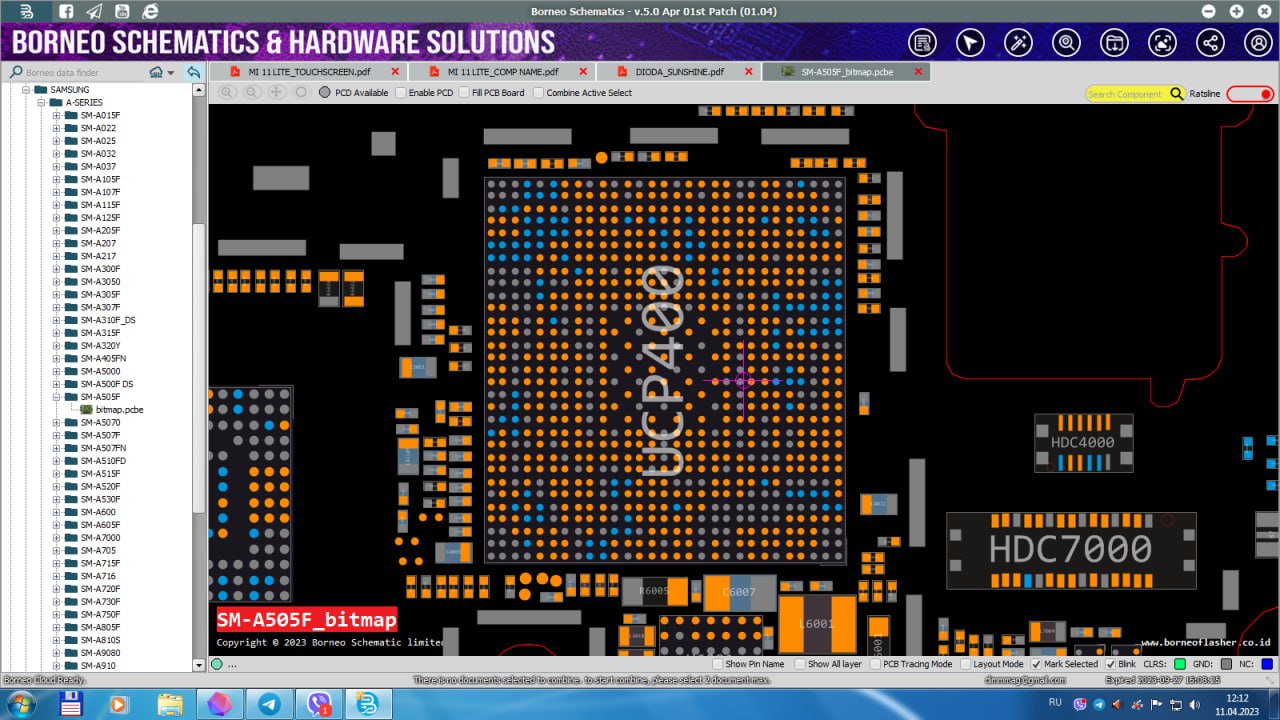Switch to DIODA_SUNSHINE.pdf tab
The width and height of the screenshot is (1280, 720).
click(679, 72)
